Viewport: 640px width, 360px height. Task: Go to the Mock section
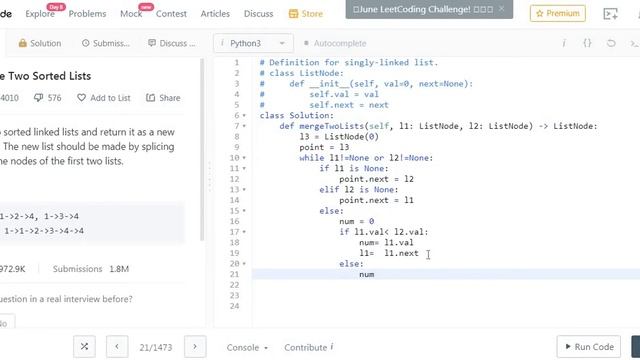pos(131,14)
